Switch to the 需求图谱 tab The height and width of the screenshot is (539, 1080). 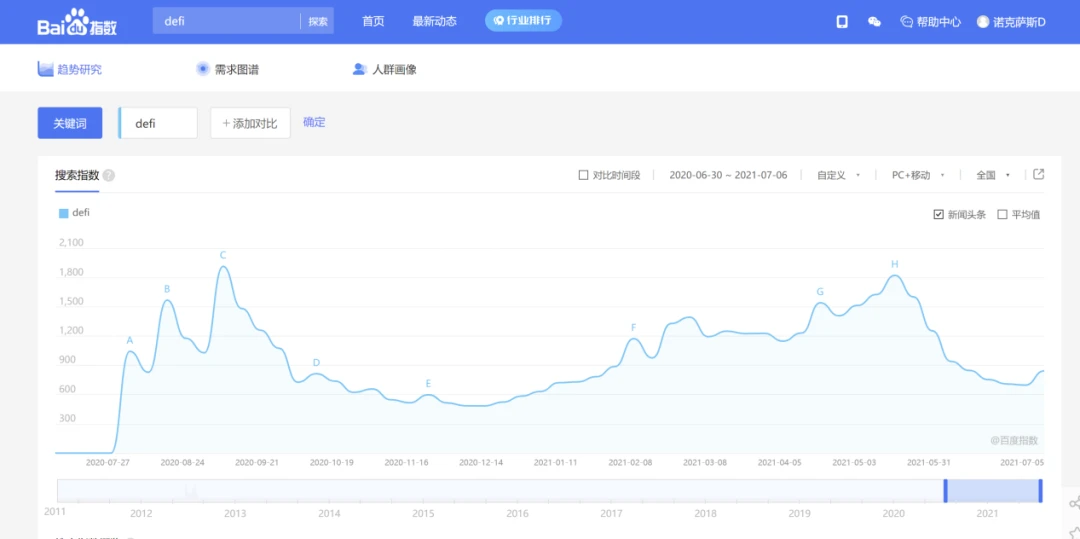[x=227, y=69]
